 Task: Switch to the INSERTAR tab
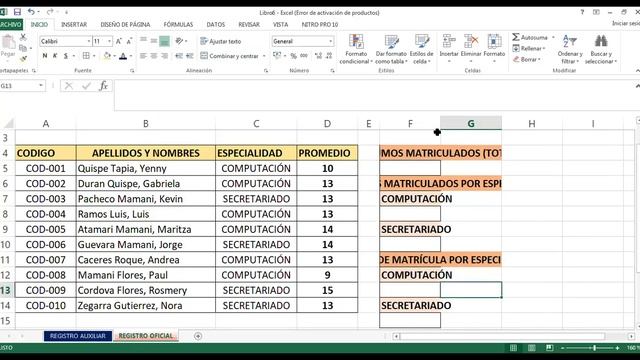tap(74, 24)
